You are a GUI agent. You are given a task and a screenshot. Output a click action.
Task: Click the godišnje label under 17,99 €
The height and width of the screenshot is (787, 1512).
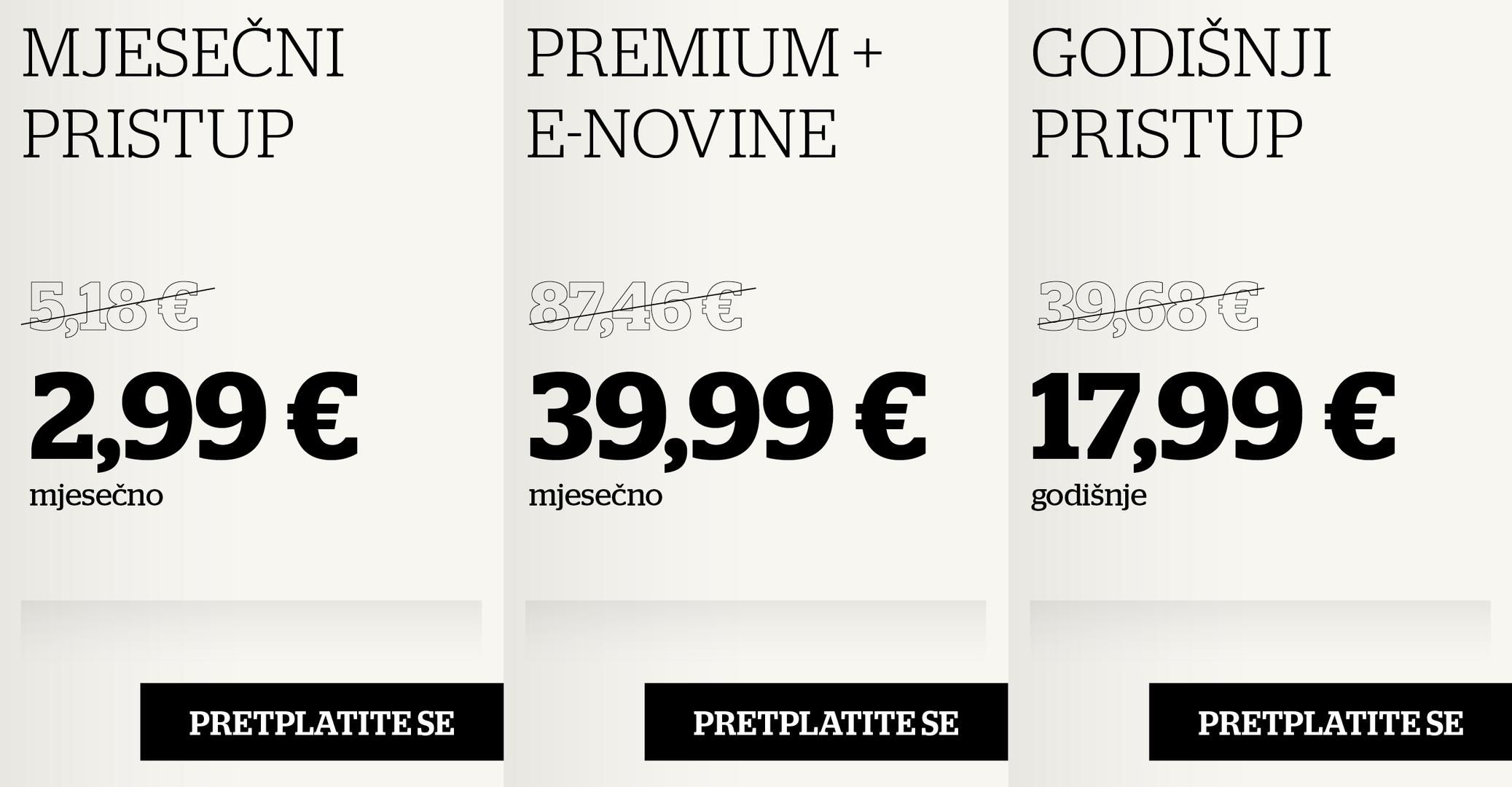coord(1089,496)
